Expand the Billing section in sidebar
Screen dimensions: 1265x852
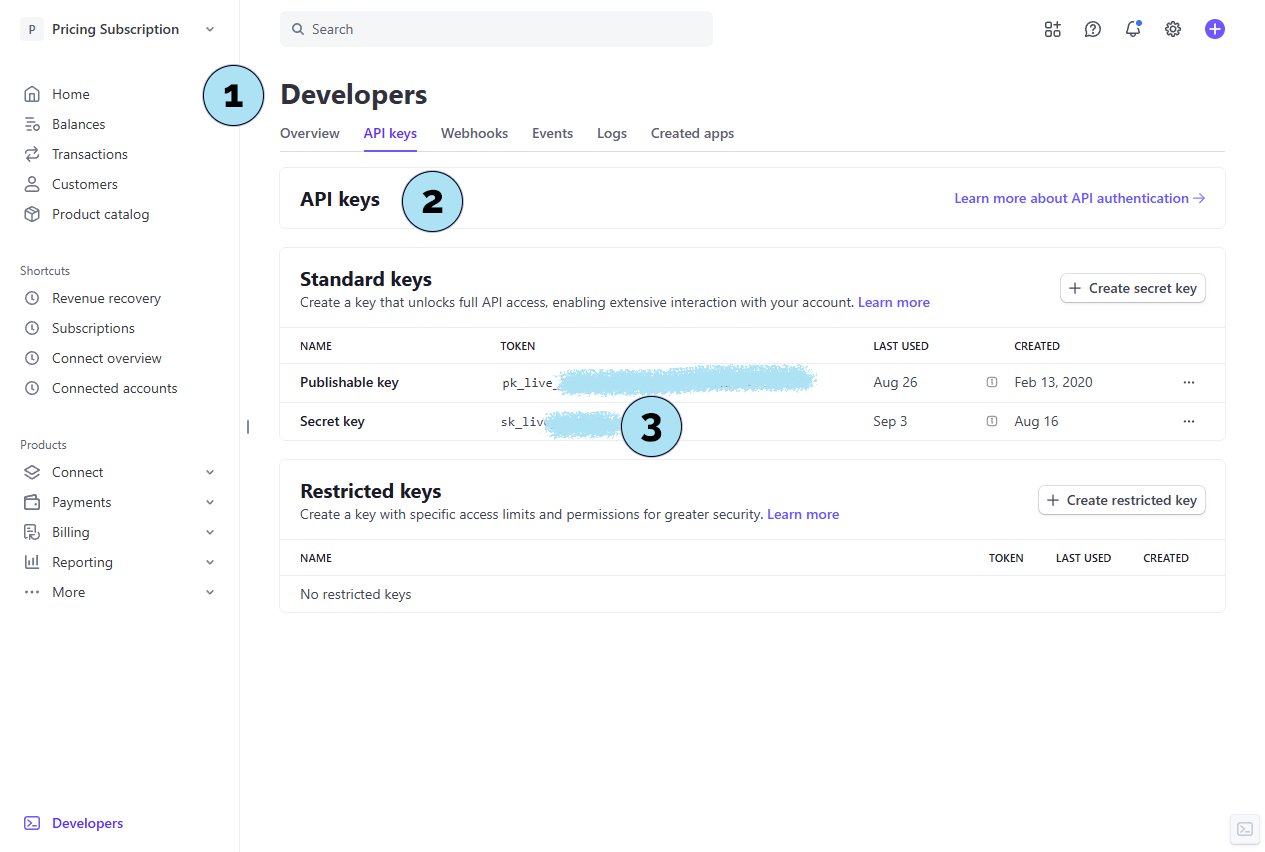(x=120, y=532)
